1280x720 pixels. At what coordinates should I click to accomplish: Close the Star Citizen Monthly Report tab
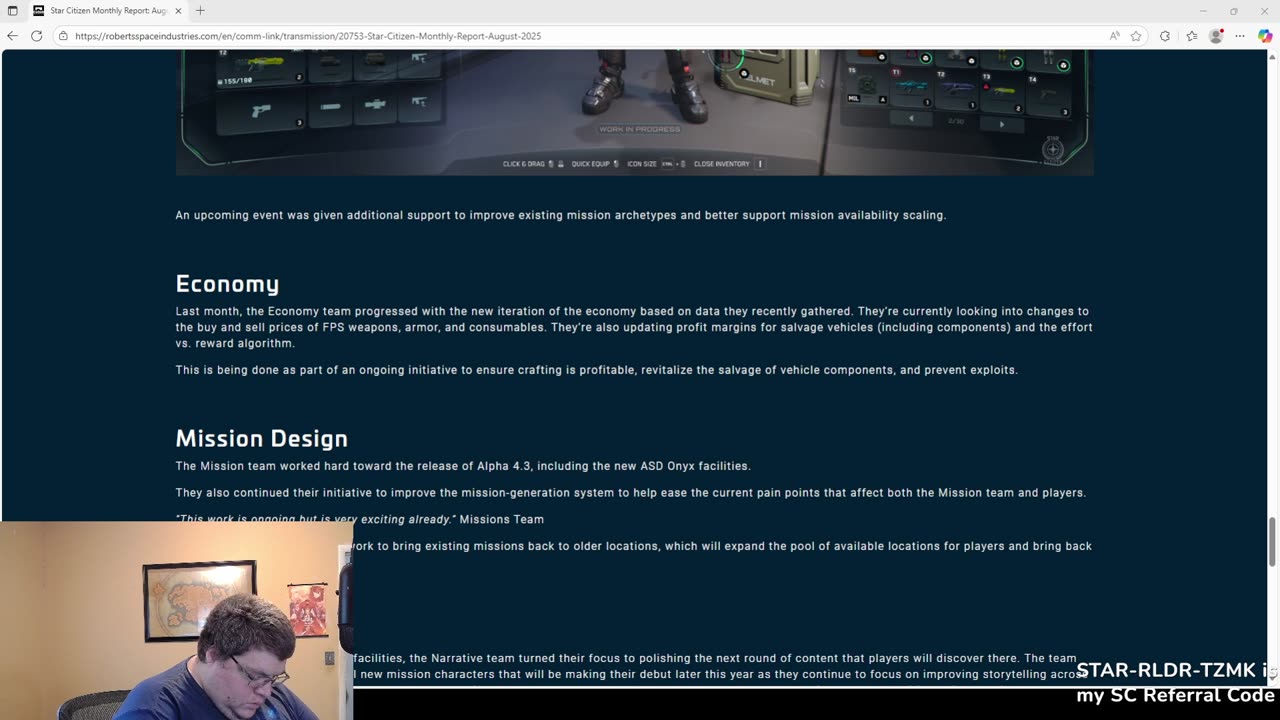[x=179, y=10]
